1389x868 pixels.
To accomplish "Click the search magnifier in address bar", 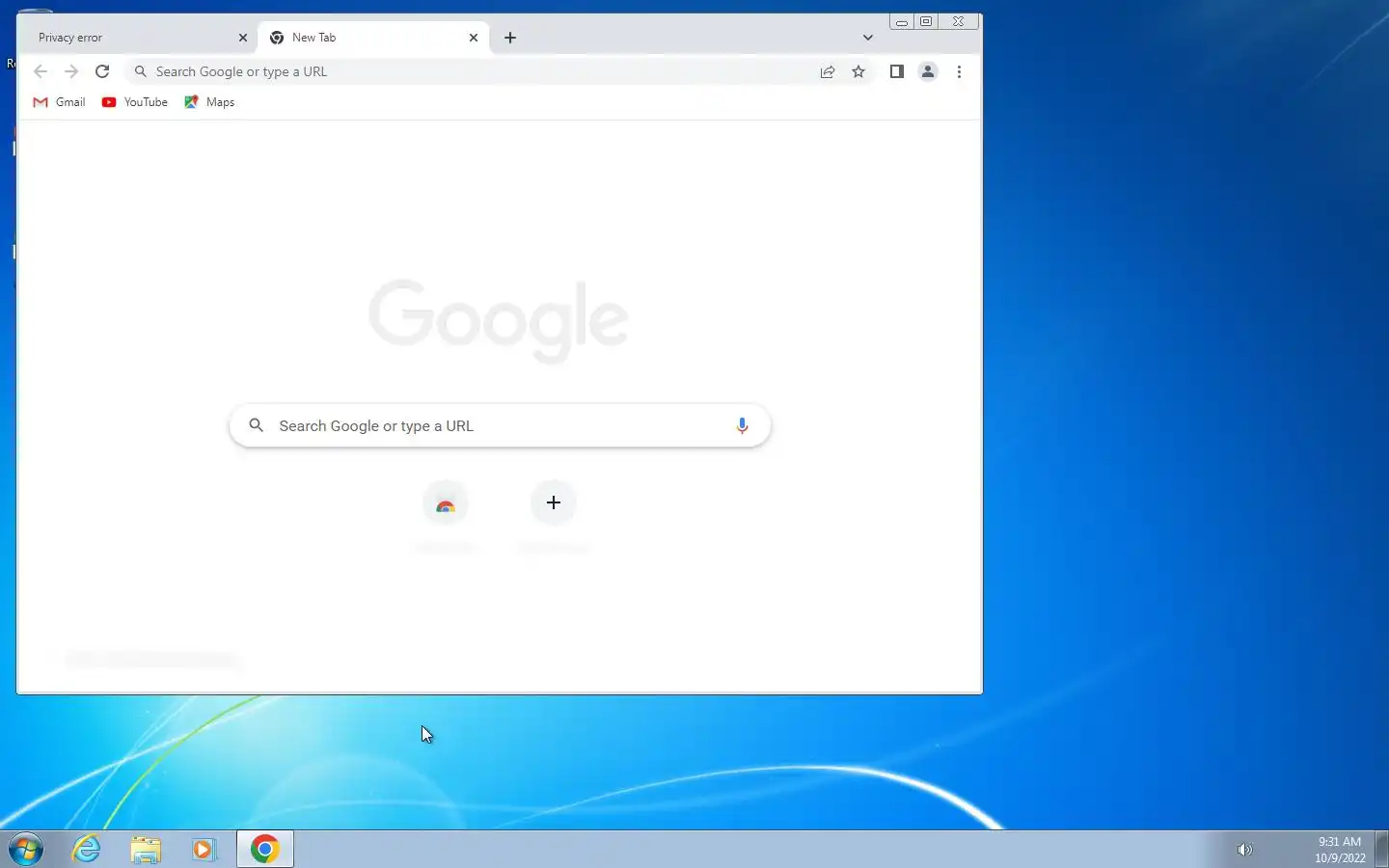I will pos(141,71).
